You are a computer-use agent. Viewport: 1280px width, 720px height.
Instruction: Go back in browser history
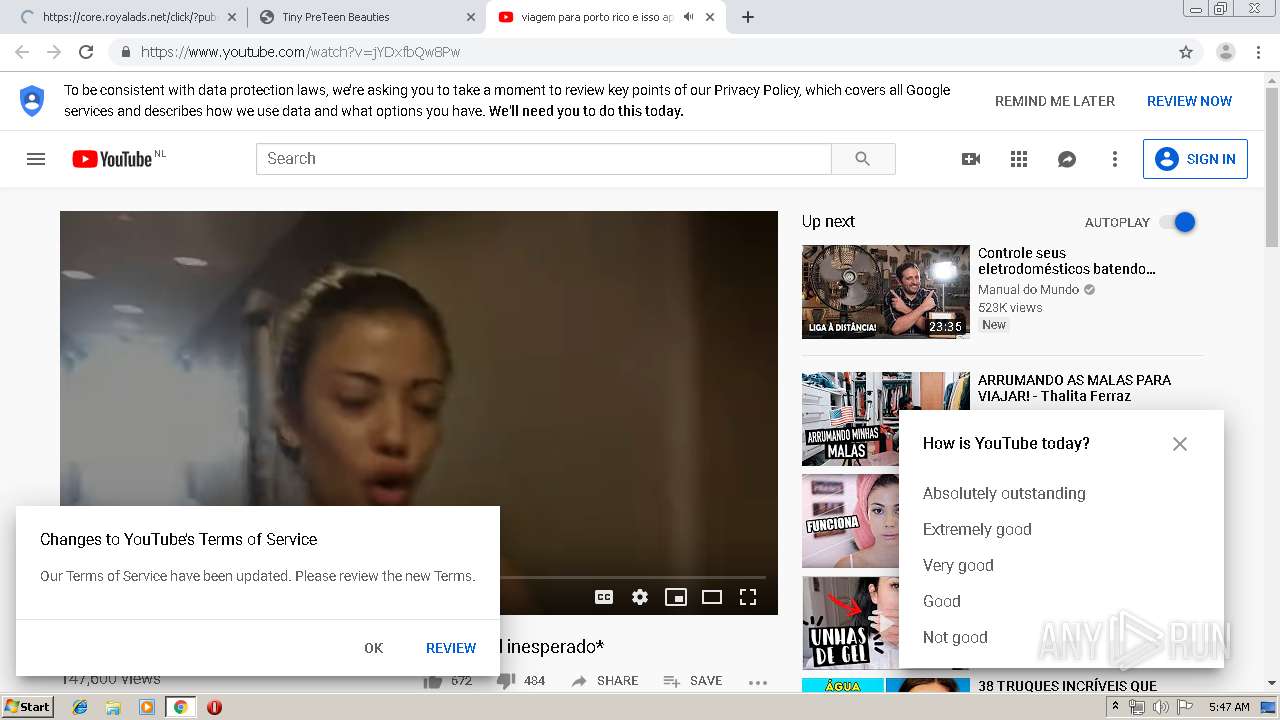tap(22, 52)
